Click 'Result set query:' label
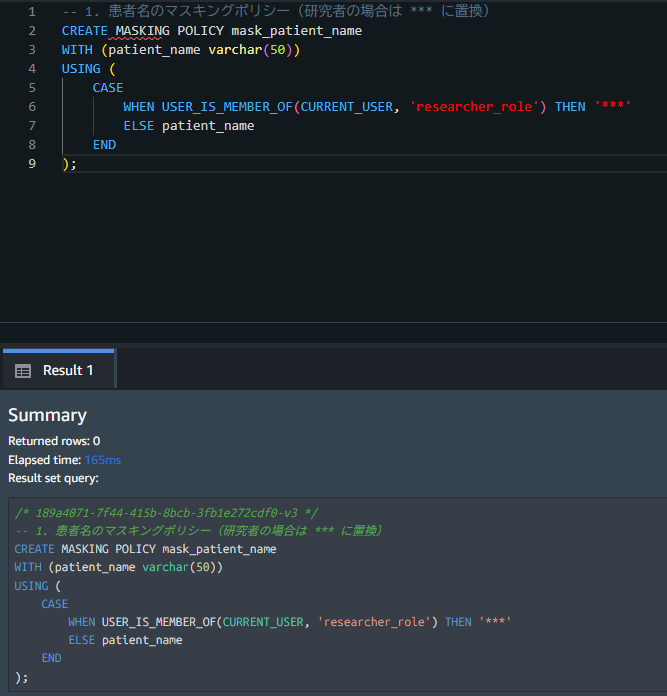The image size is (667, 696). coord(53,478)
